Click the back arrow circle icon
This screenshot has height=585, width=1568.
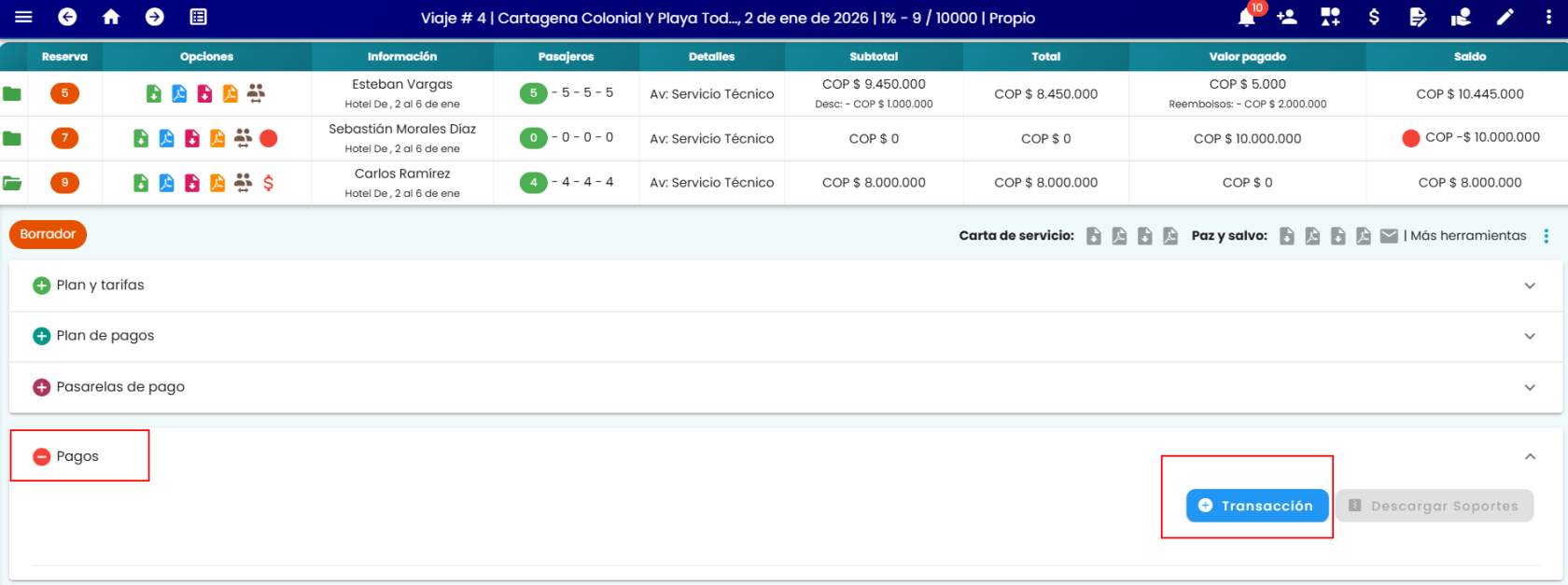[67, 17]
